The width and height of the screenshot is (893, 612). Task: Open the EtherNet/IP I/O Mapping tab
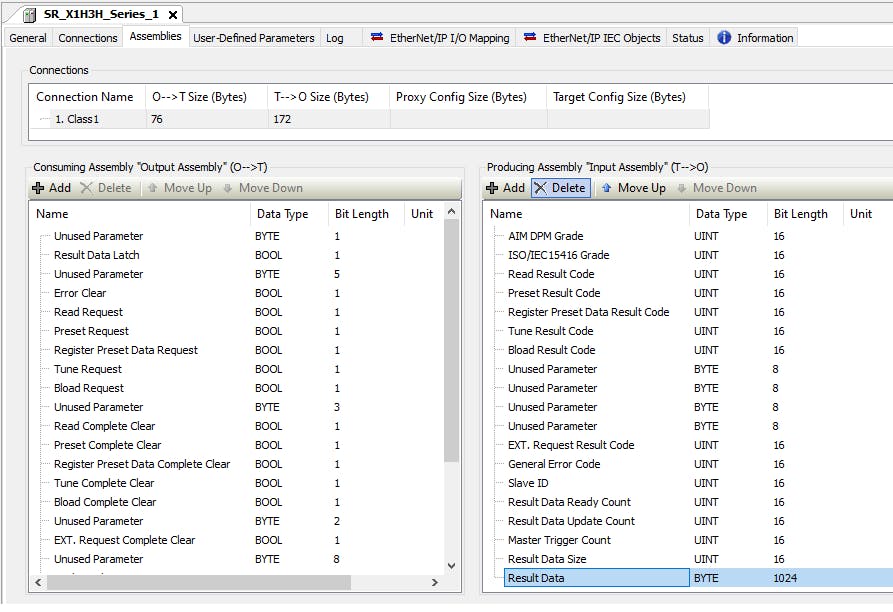[439, 38]
